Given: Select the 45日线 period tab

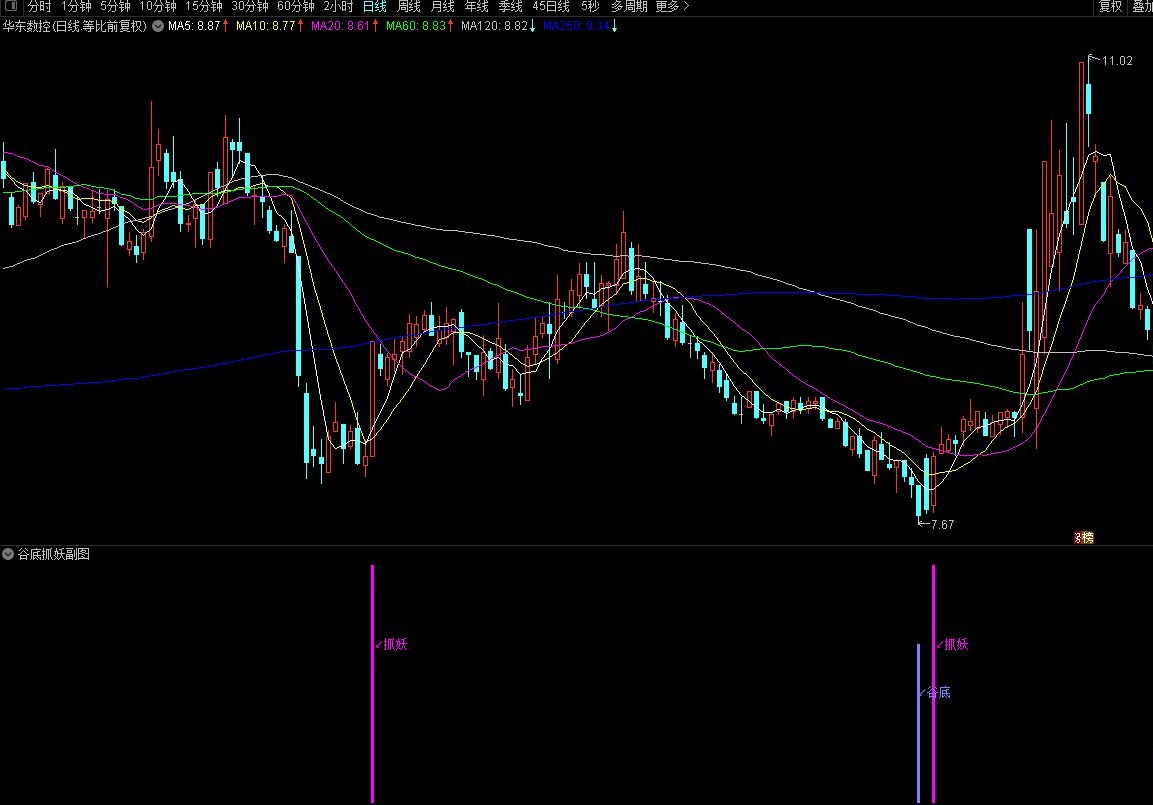Looking at the screenshot, I should click(x=551, y=7).
